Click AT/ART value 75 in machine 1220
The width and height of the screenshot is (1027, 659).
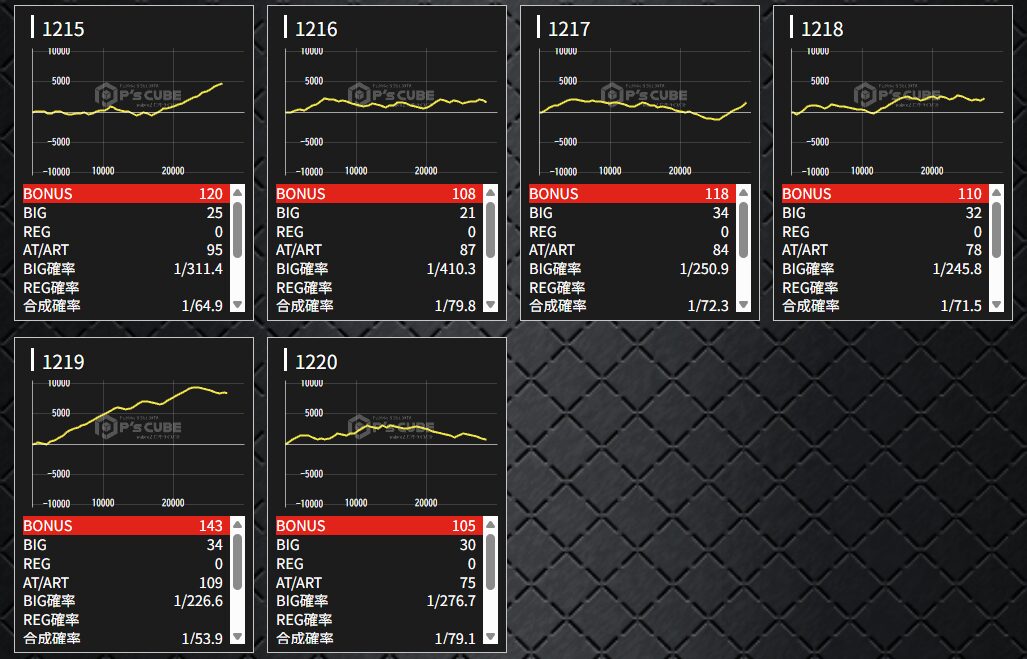point(468,582)
